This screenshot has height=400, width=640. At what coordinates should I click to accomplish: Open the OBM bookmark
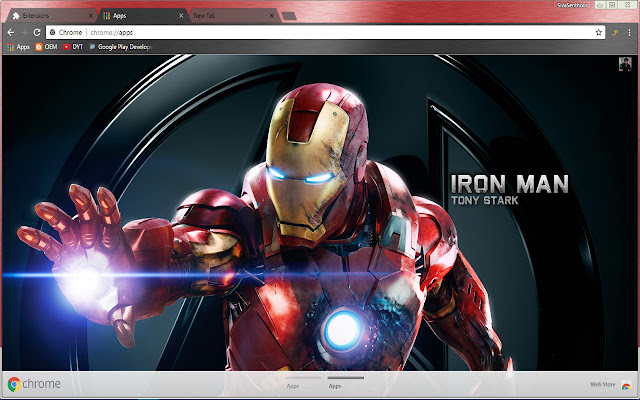46,47
